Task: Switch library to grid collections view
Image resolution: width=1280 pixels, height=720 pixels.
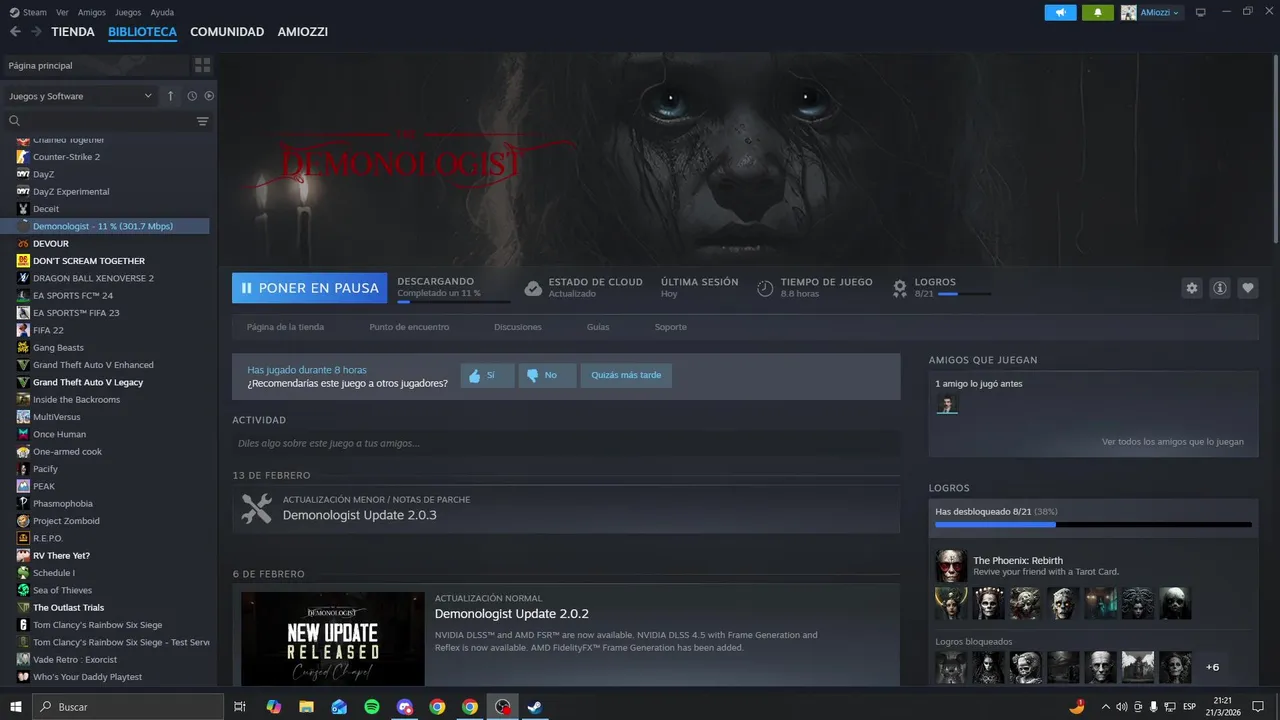Action: [x=203, y=65]
